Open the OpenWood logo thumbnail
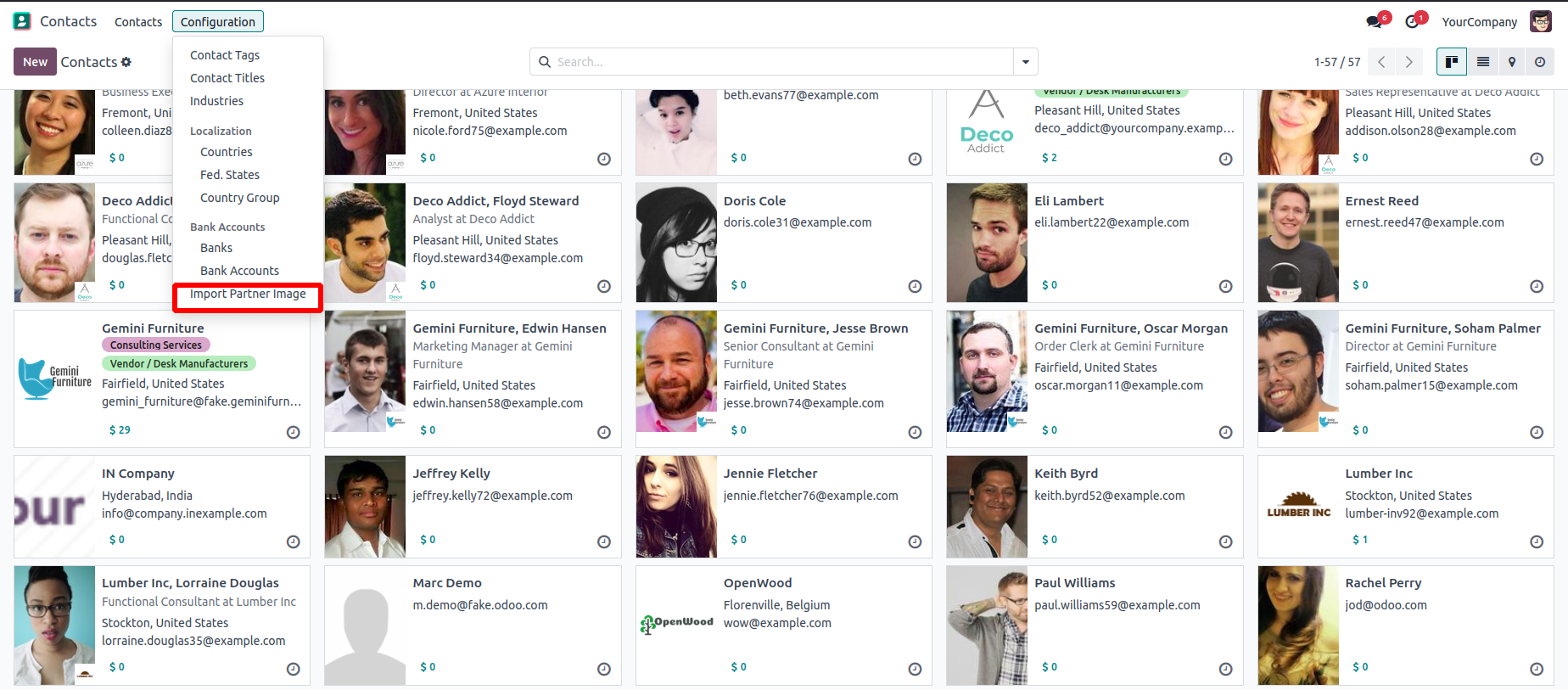This screenshot has width=1568, height=690. 676,625
